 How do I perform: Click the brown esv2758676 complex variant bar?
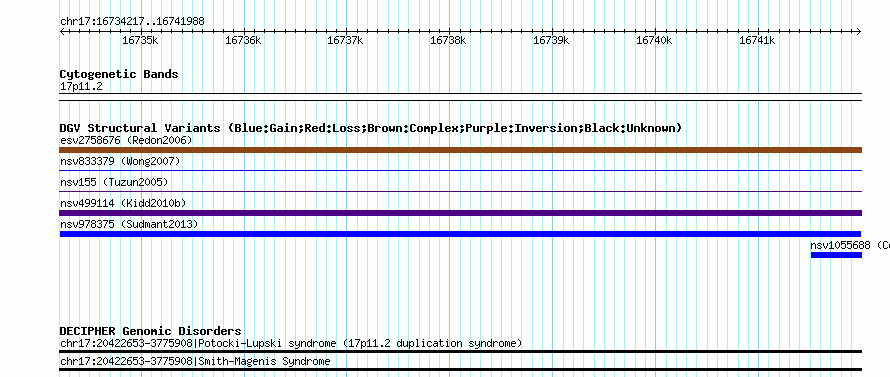point(461,150)
